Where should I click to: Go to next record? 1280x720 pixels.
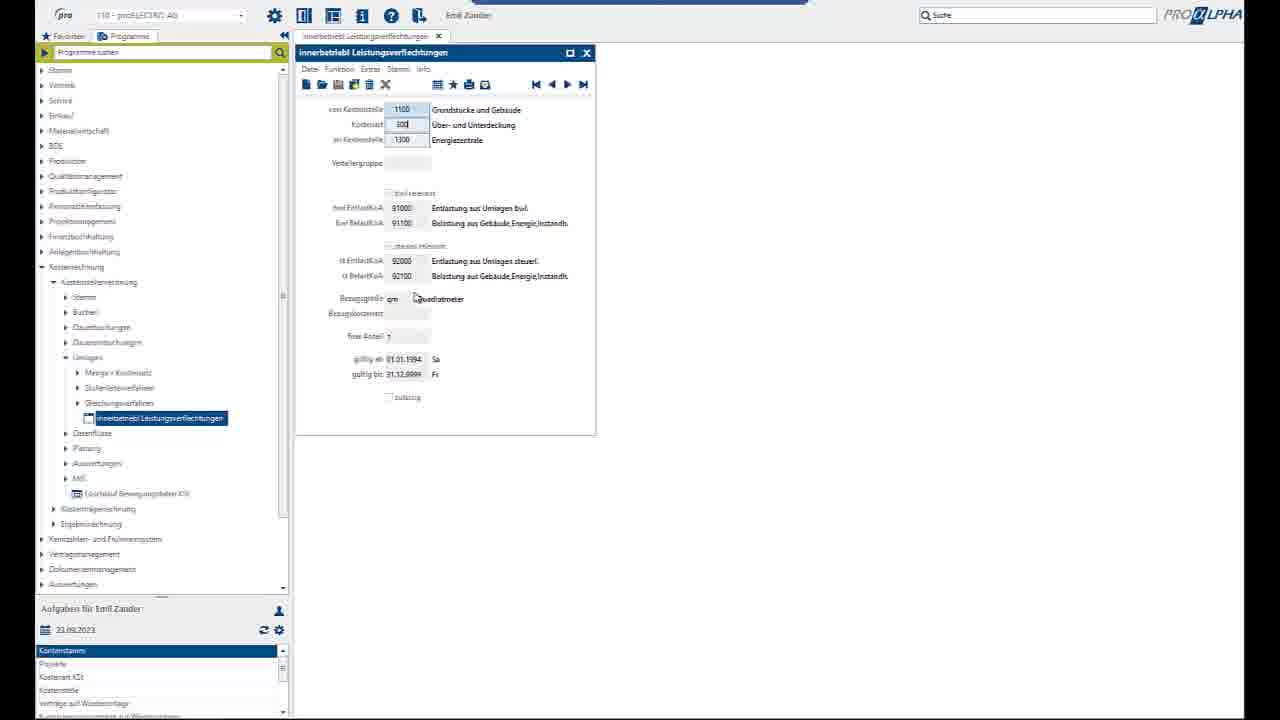tap(567, 85)
